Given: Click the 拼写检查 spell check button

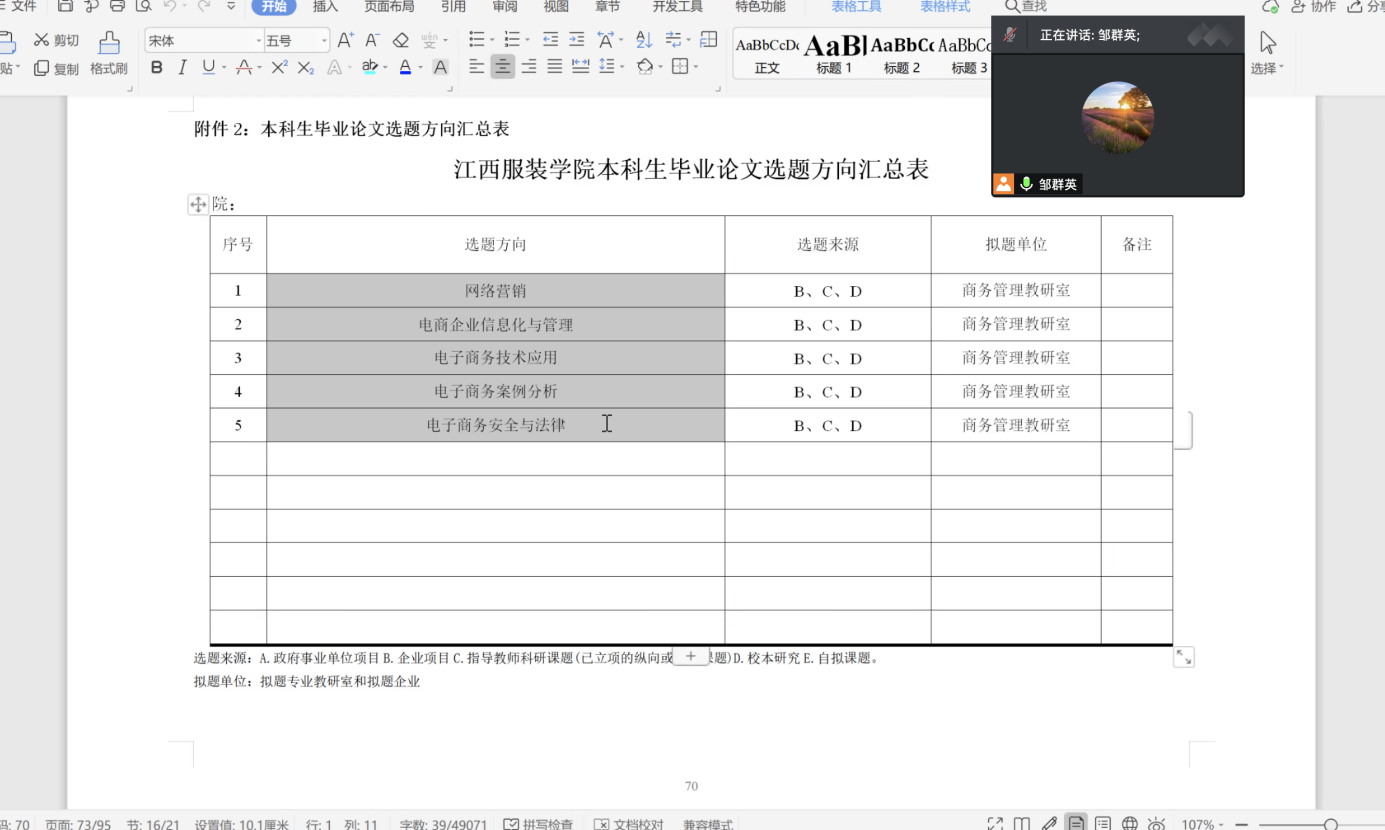Looking at the screenshot, I should coord(539,824).
